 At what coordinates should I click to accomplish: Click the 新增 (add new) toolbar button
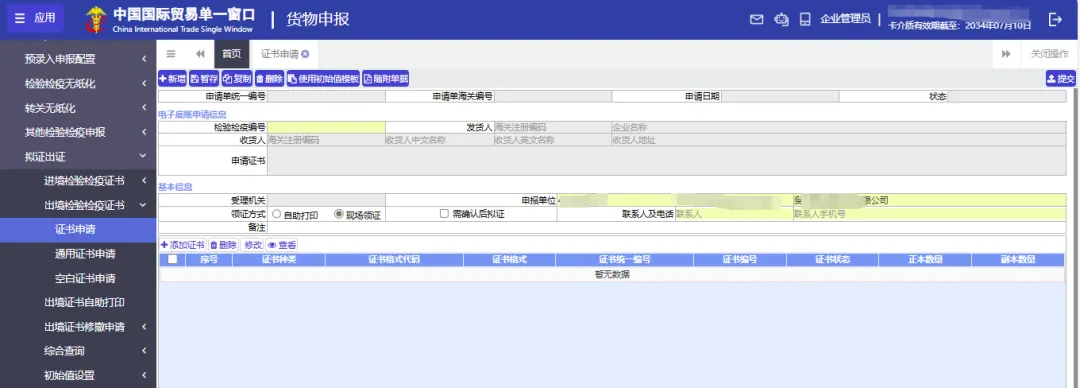point(172,79)
